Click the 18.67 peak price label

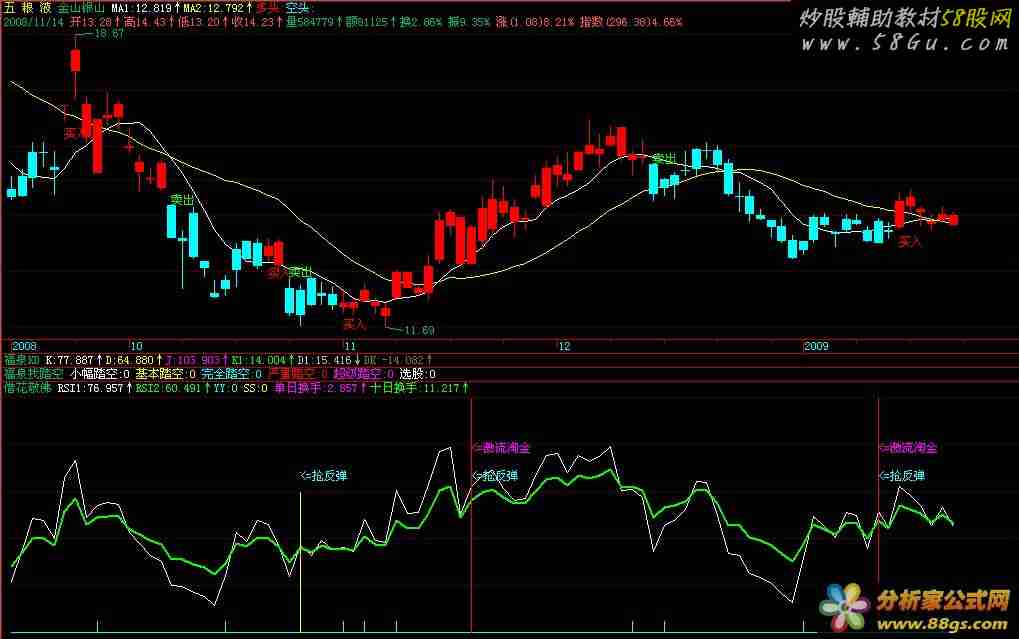click(x=109, y=33)
